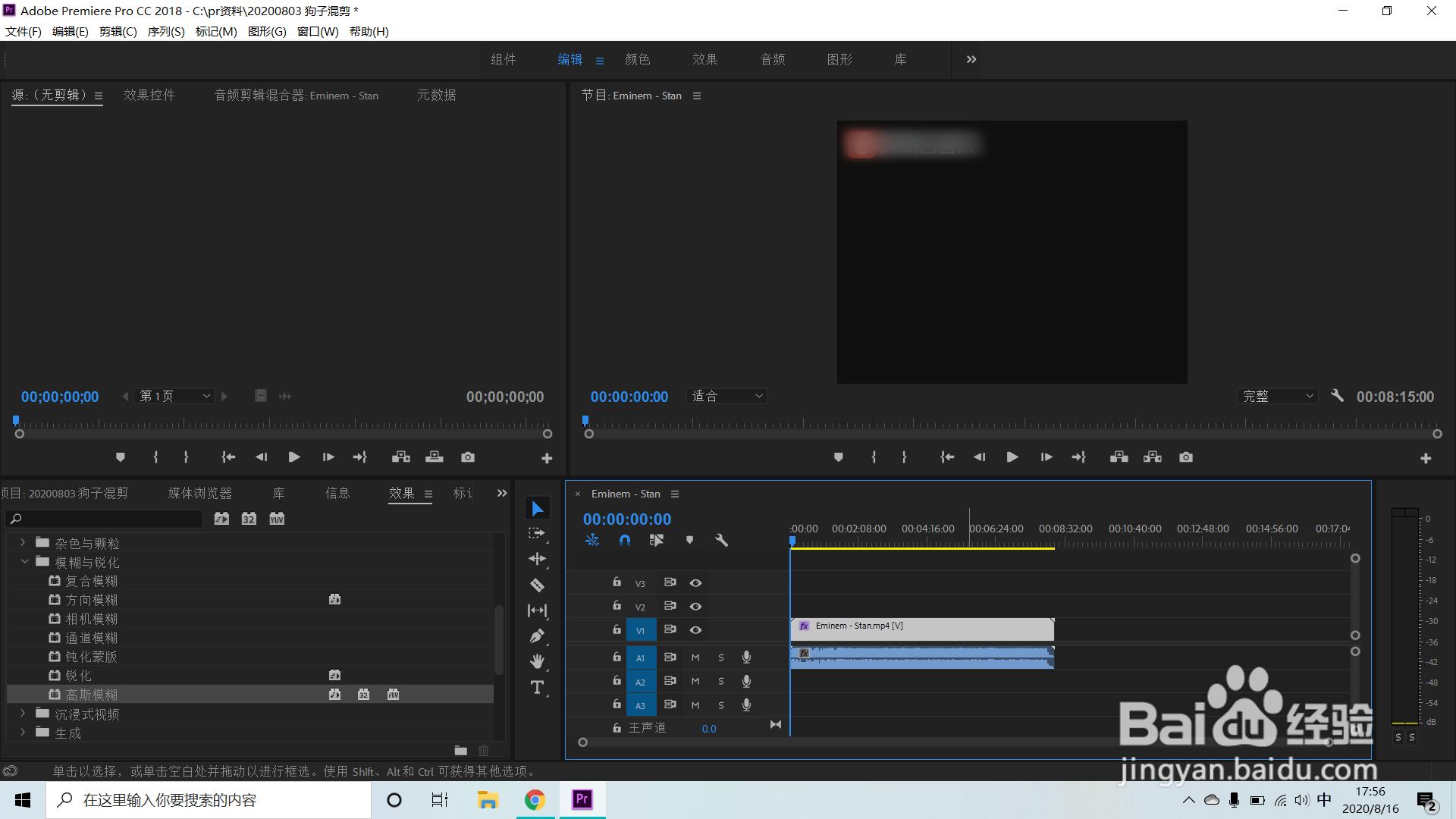
Task: Click Extract button in program monitor
Action: coord(1153,457)
